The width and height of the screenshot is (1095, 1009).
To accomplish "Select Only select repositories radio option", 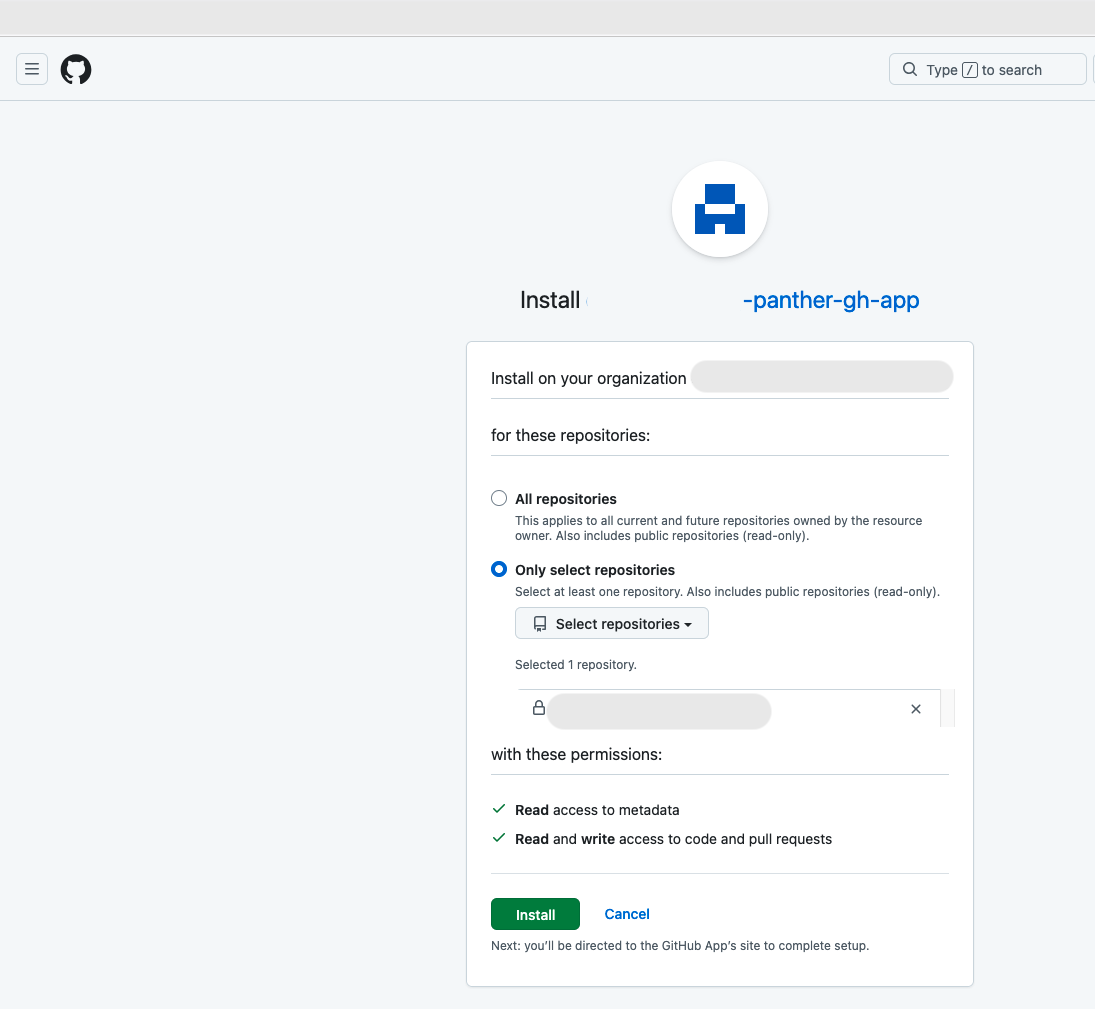I will point(499,569).
